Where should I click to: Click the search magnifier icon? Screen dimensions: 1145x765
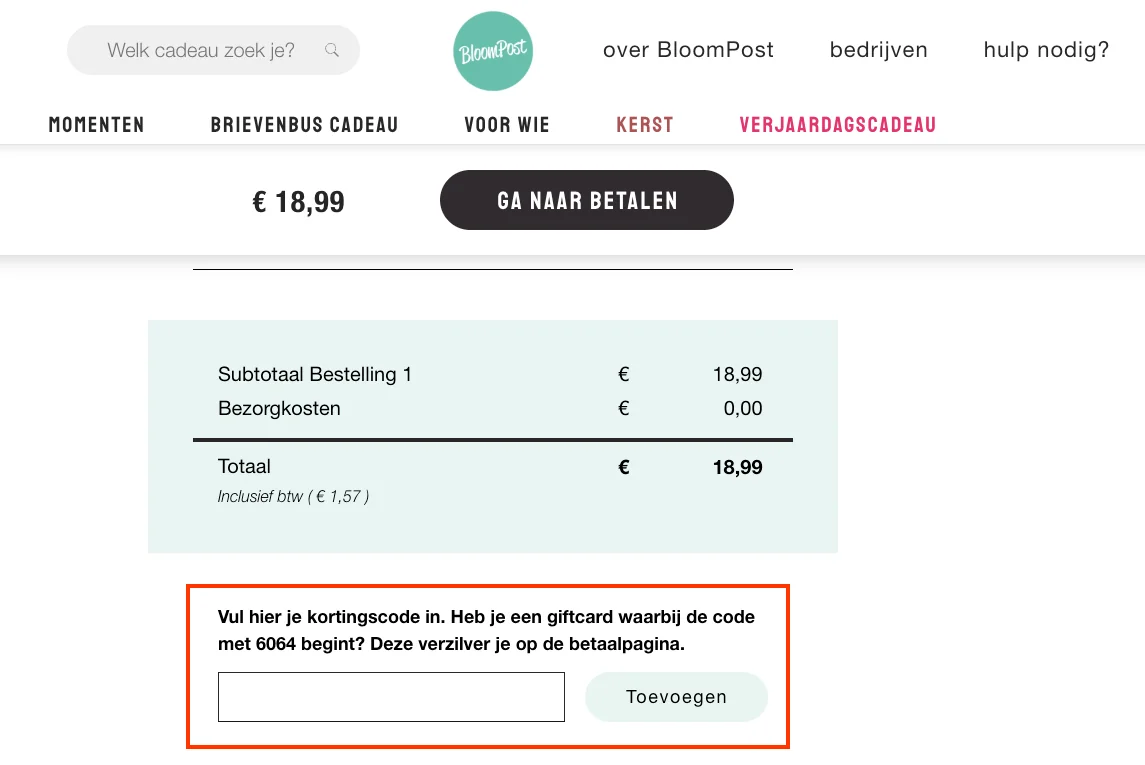pyautogui.click(x=331, y=49)
